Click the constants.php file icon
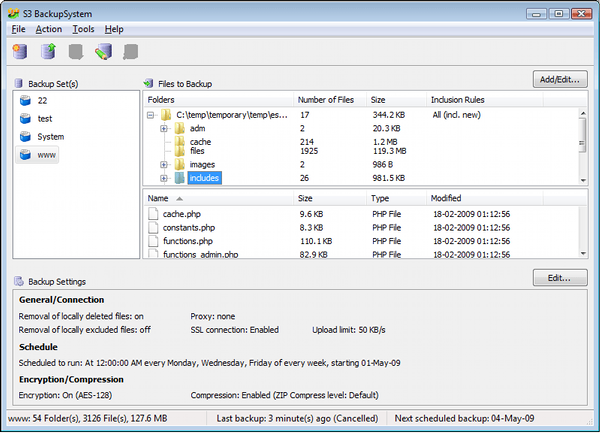Screen dimensions: 600x433 (153, 228)
